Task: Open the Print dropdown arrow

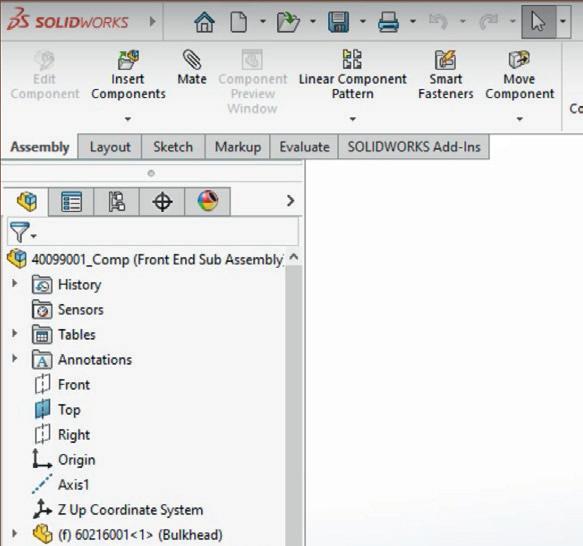Action: [413, 21]
